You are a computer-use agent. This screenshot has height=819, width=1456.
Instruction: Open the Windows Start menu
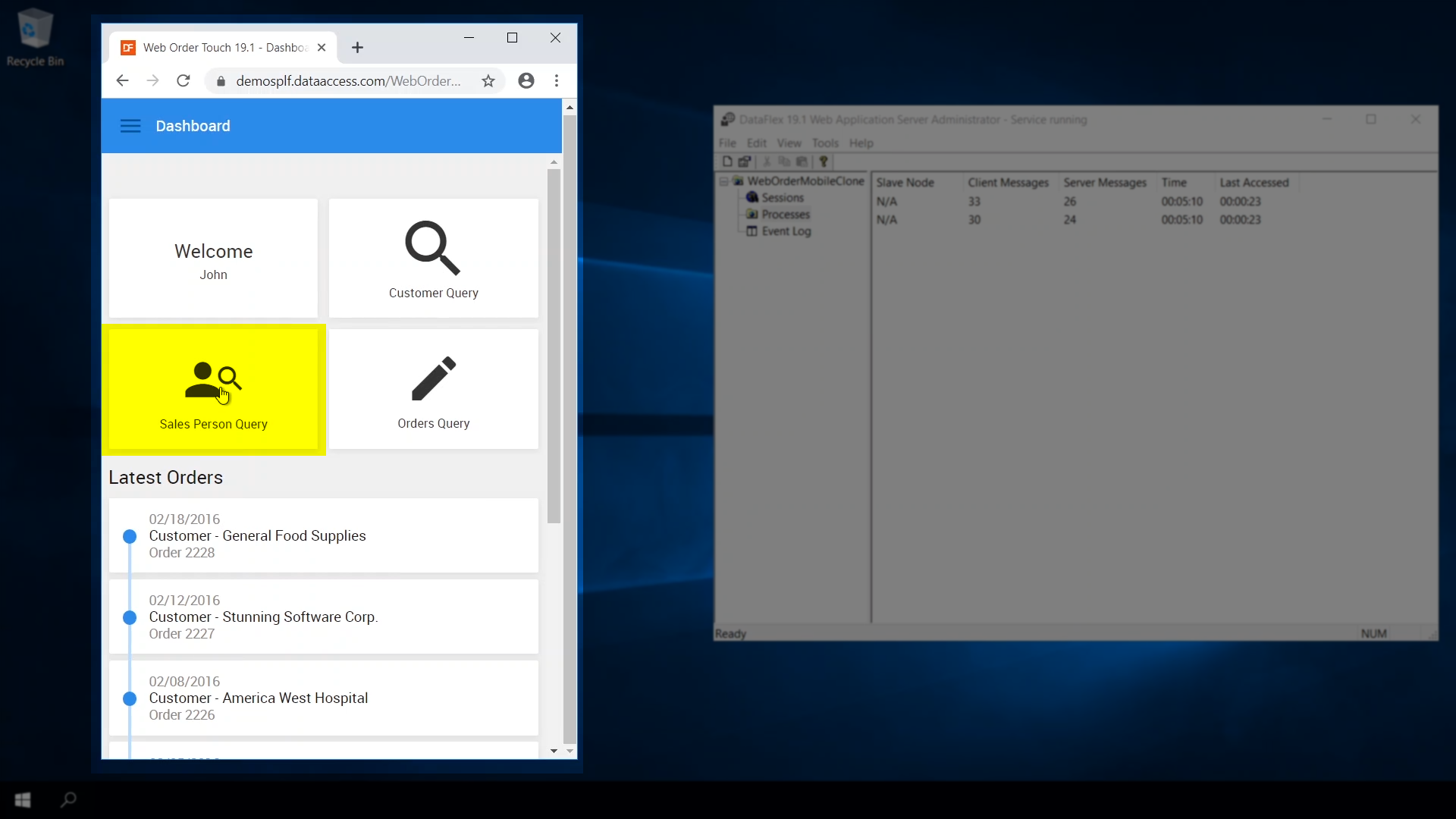(x=23, y=799)
